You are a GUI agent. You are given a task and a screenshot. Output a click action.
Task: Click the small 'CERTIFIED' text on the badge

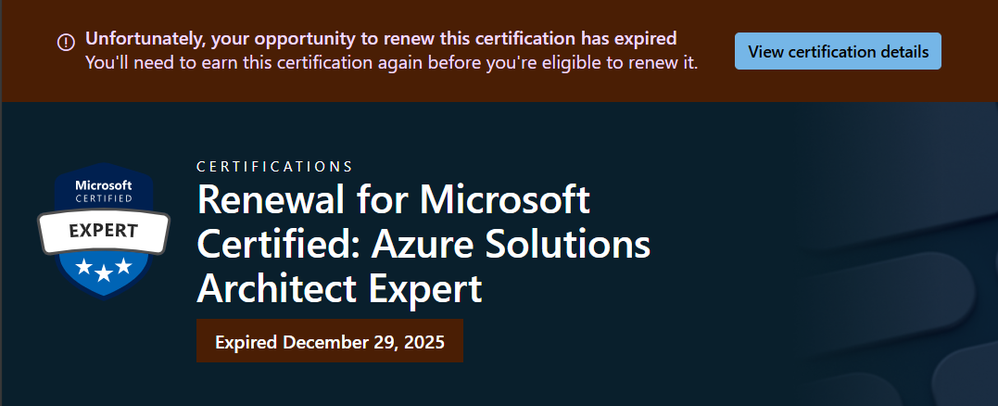click(x=103, y=198)
